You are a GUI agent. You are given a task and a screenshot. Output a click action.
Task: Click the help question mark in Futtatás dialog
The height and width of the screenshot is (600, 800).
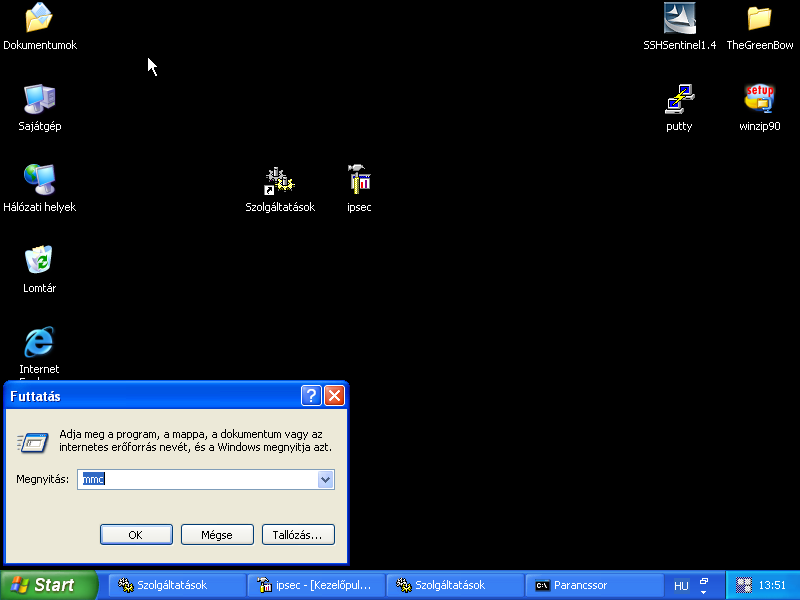(x=311, y=395)
